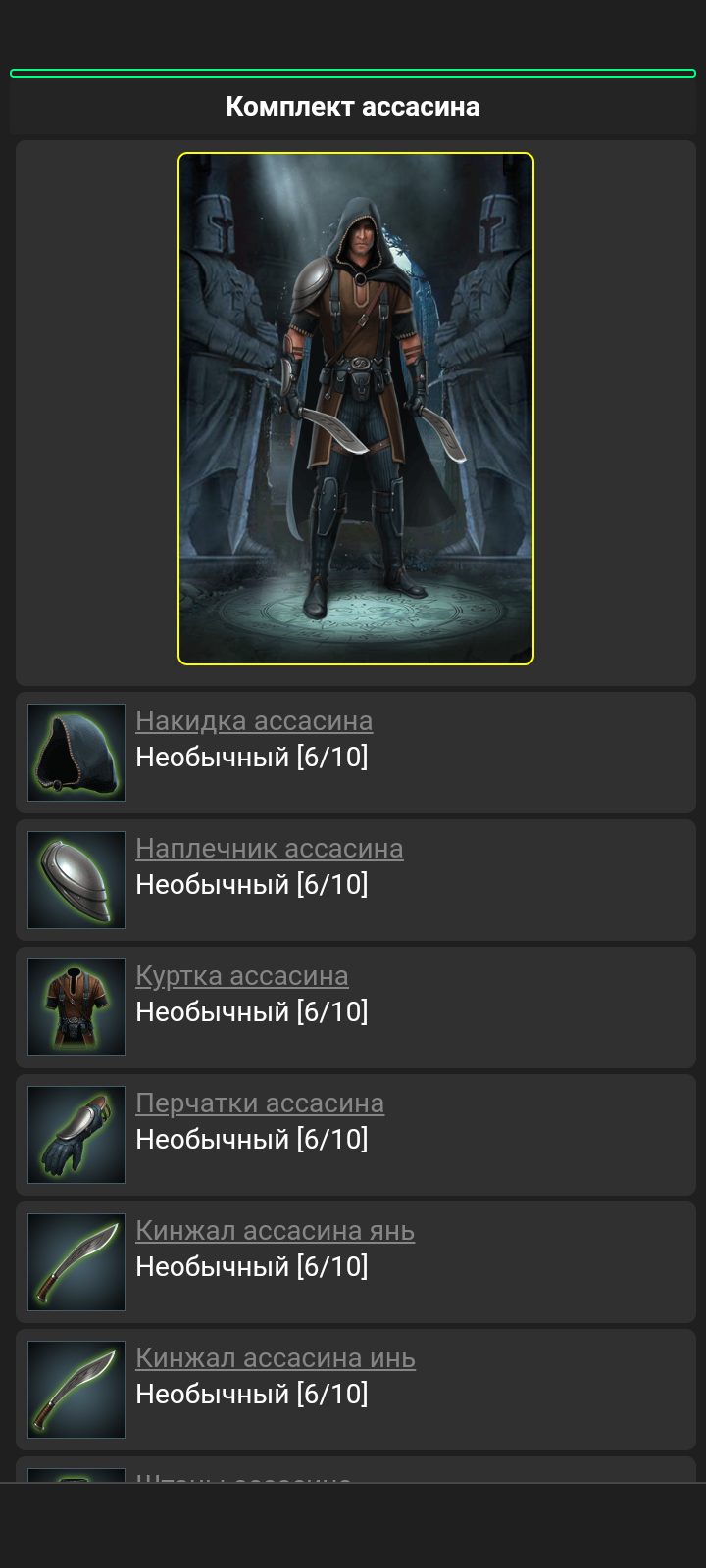Click the green progress bar at top
This screenshot has height=1568, width=706.
353,73
